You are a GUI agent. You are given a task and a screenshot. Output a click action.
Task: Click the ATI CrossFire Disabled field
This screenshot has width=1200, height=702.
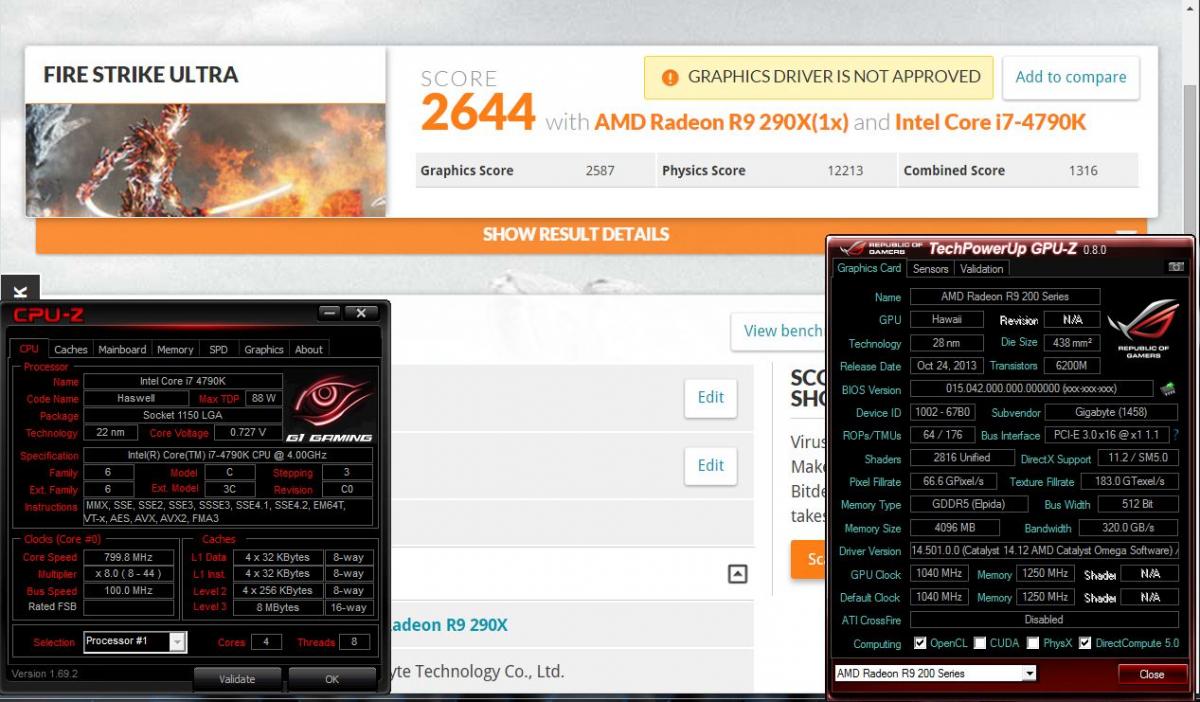click(x=1044, y=620)
